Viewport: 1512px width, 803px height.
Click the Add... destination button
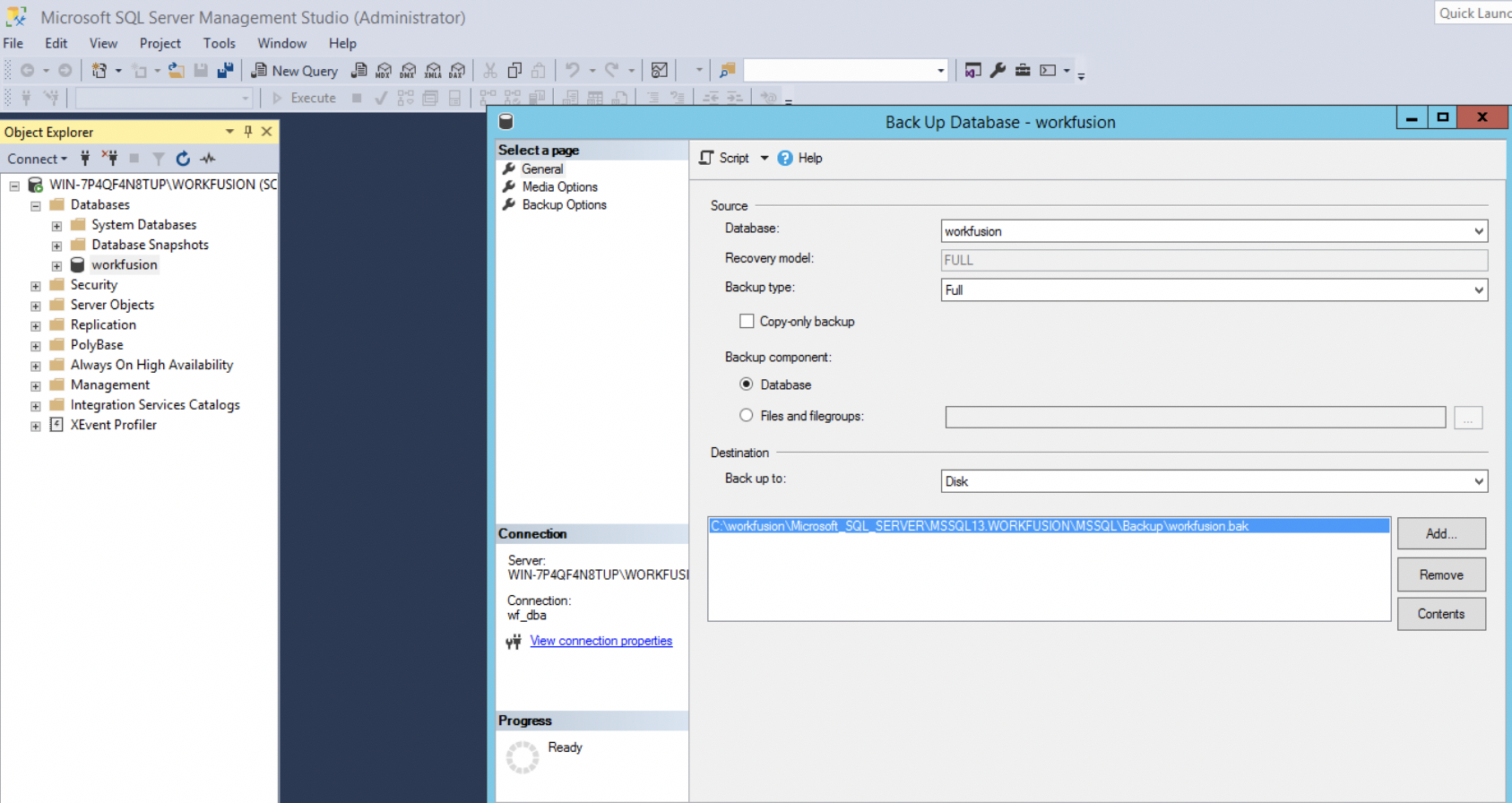click(1441, 533)
